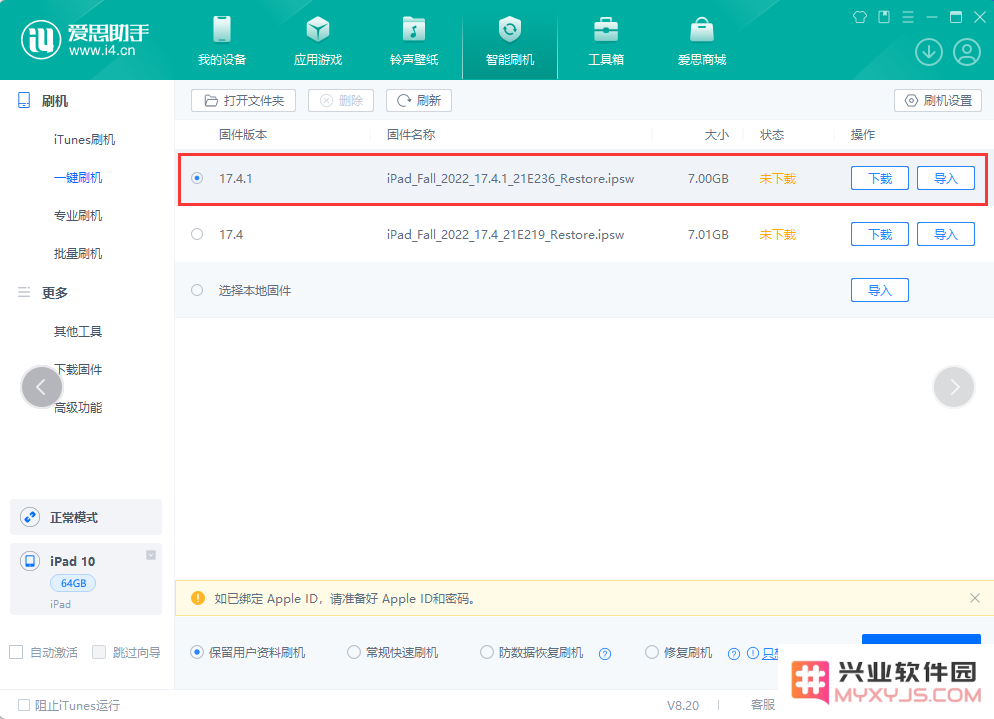Click the orange warning icon in banner

click(198, 598)
